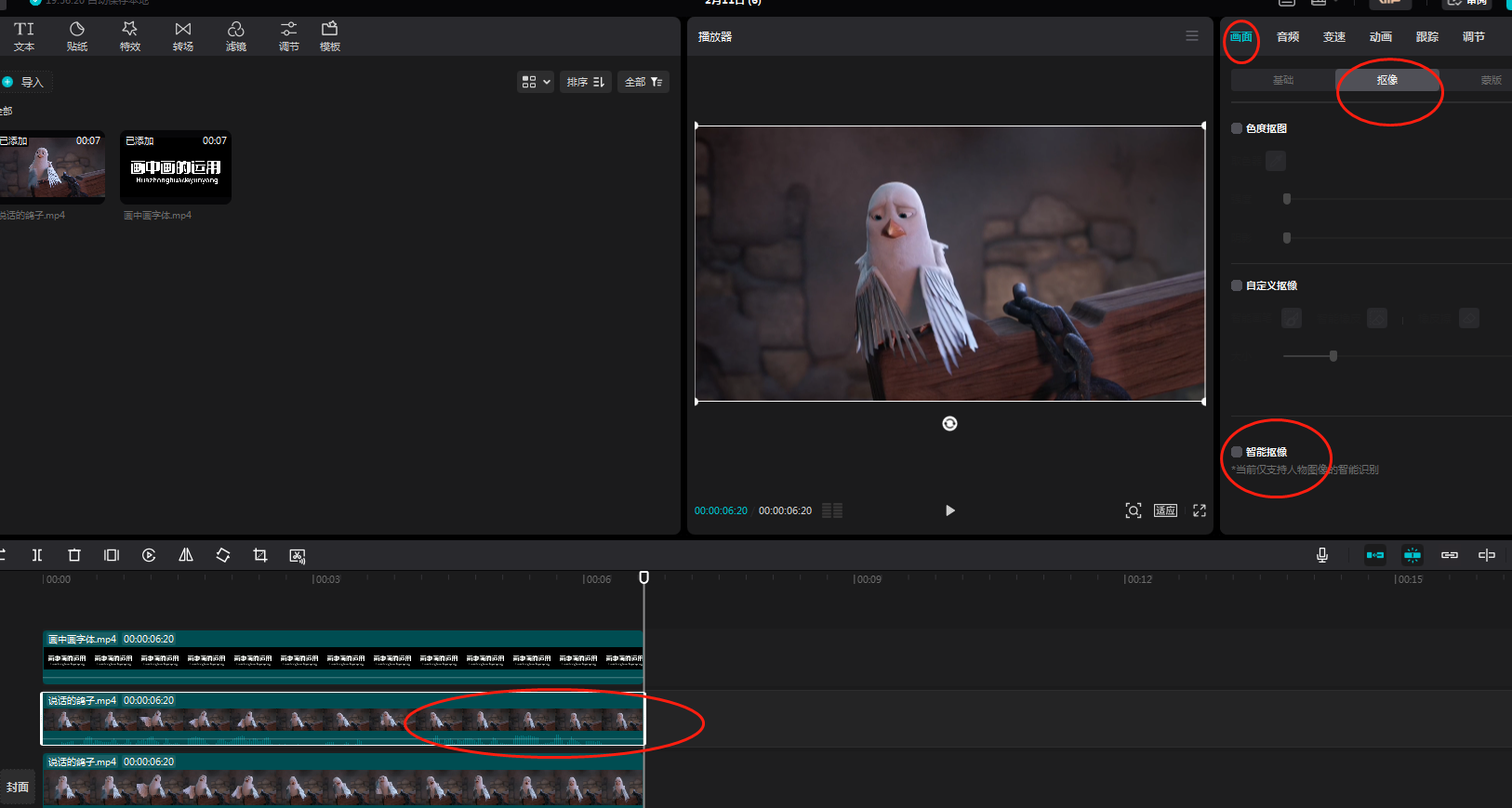Select the 说话的鸽子.mp4 media thumbnail

click(51, 166)
